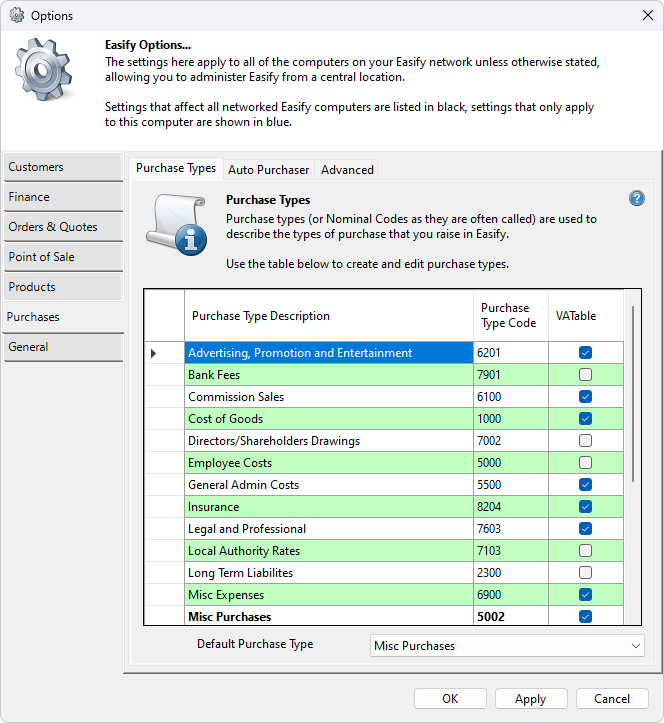Click the Apply button

pos(530,699)
